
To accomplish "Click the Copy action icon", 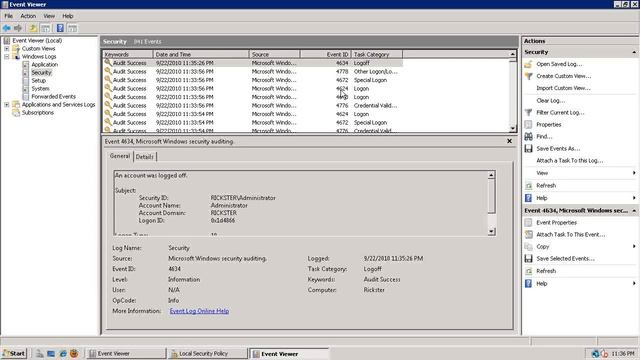I will [x=528, y=247].
